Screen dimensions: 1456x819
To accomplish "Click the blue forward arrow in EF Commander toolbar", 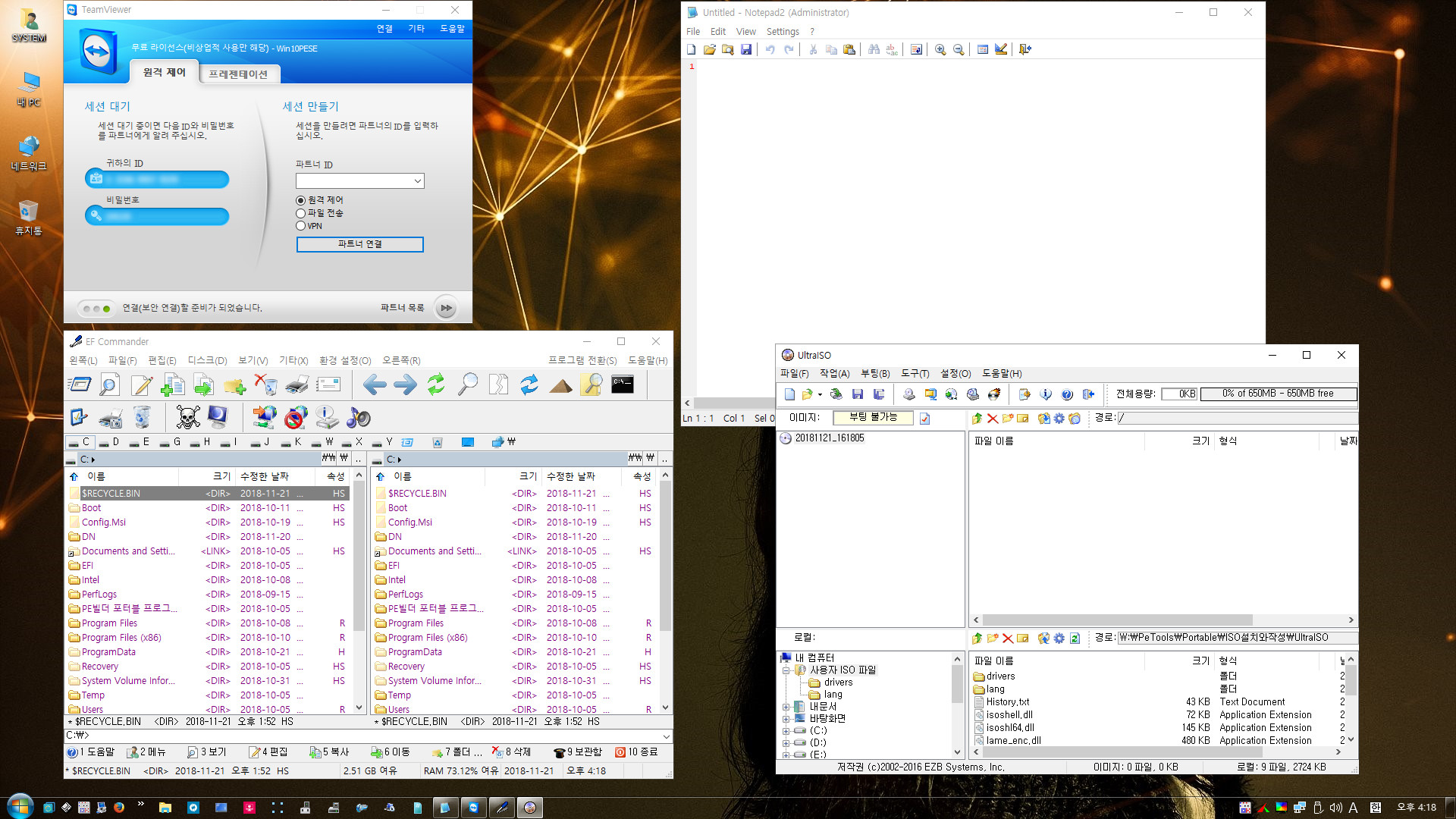I will click(x=405, y=385).
